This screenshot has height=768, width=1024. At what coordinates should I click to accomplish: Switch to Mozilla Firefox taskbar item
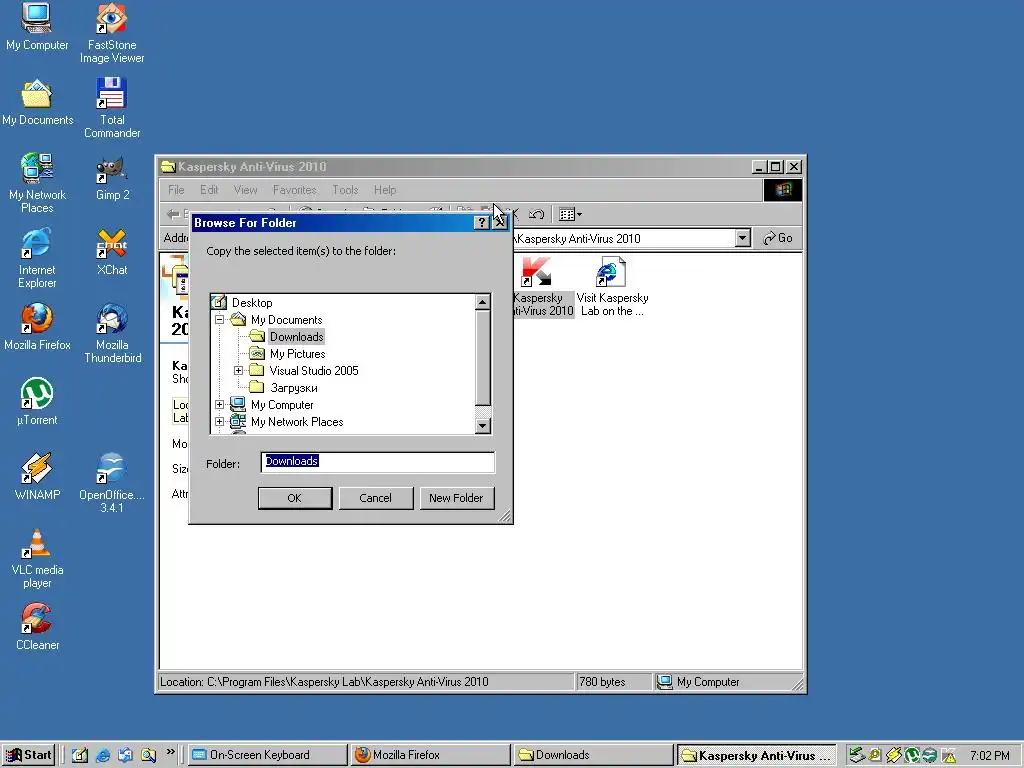(430, 755)
